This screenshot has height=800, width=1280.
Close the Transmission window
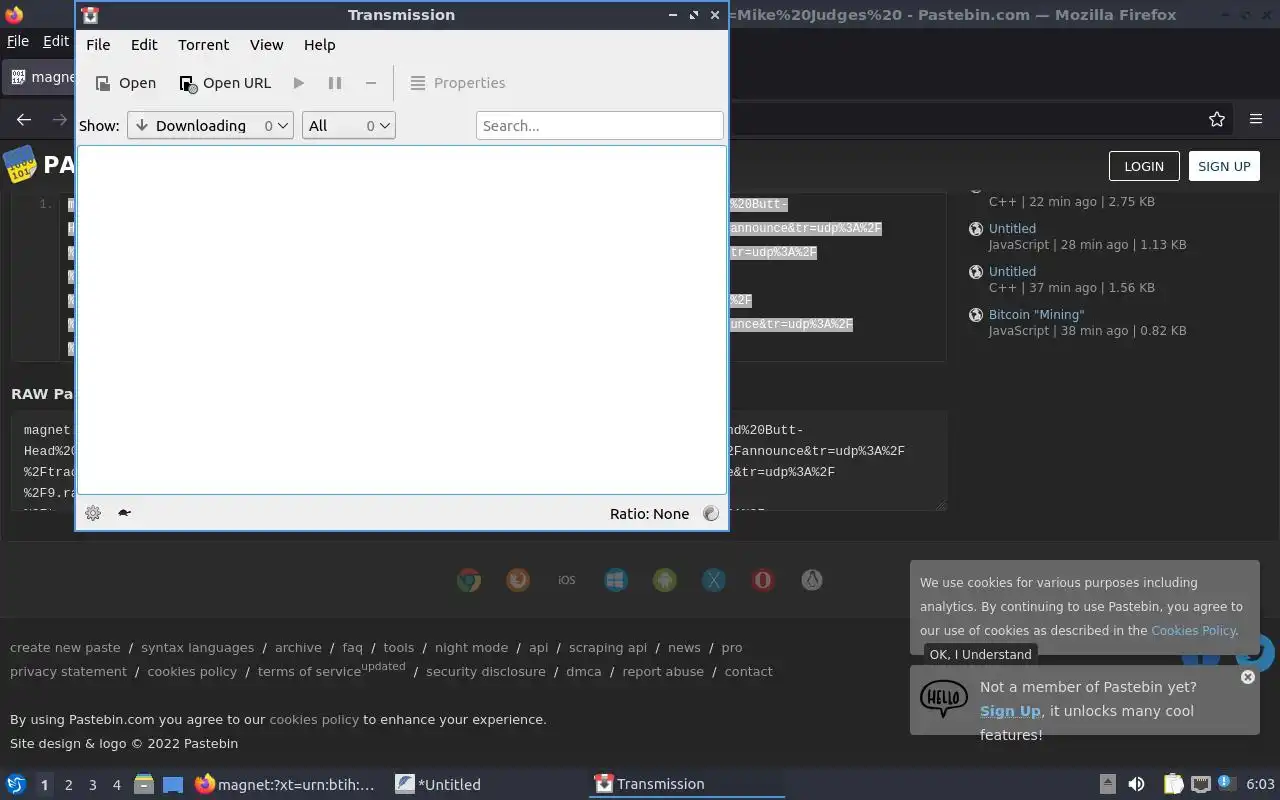715,15
